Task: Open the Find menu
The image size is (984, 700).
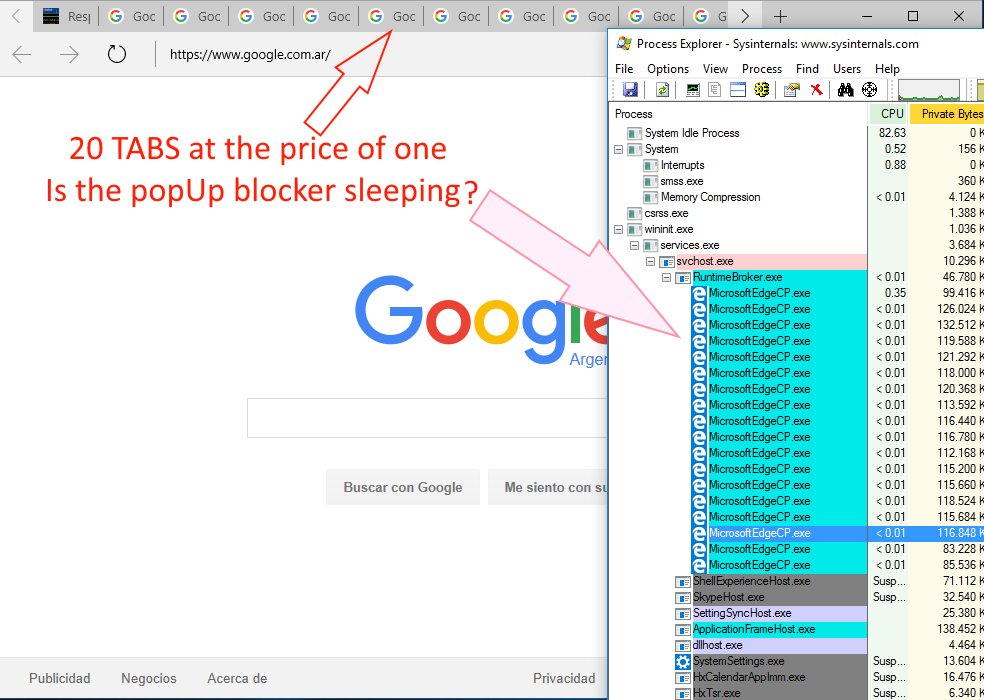Action: pyautogui.click(x=808, y=68)
